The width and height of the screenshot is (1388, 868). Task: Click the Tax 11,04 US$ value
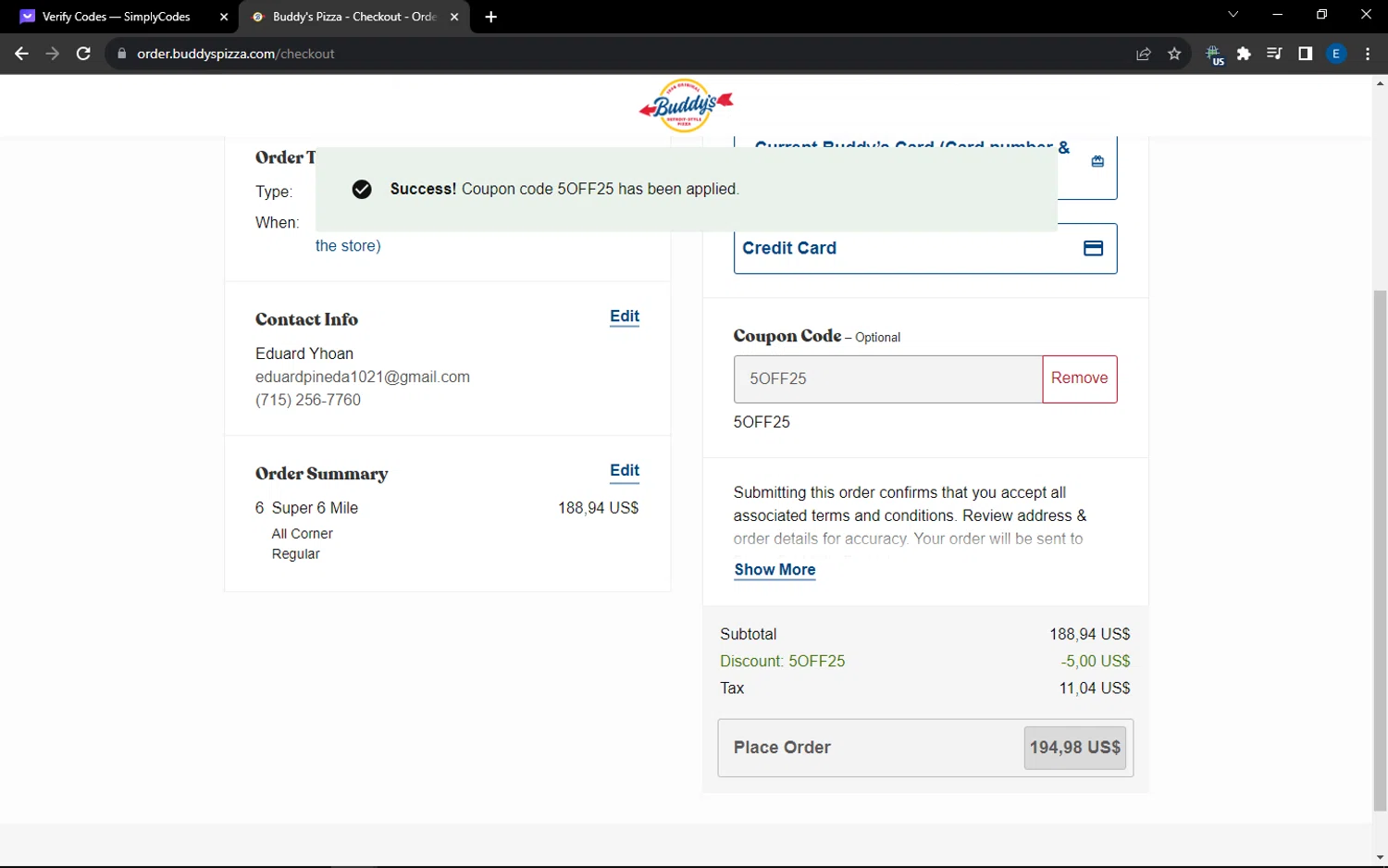[x=1095, y=688]
